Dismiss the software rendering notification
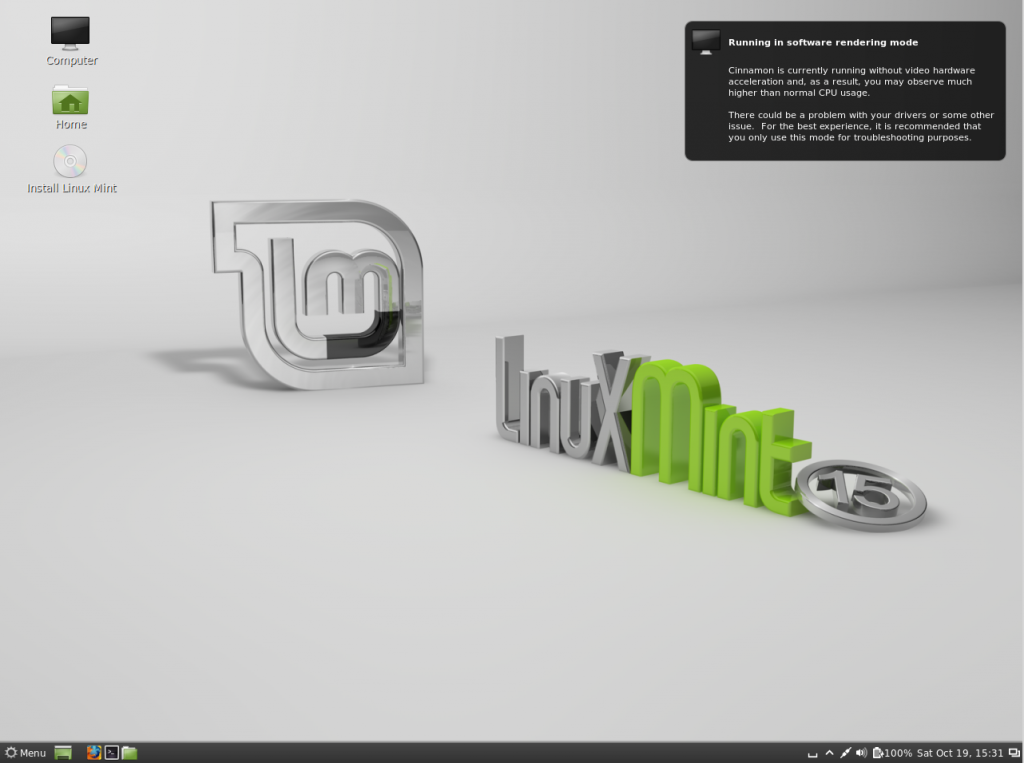 845,91
